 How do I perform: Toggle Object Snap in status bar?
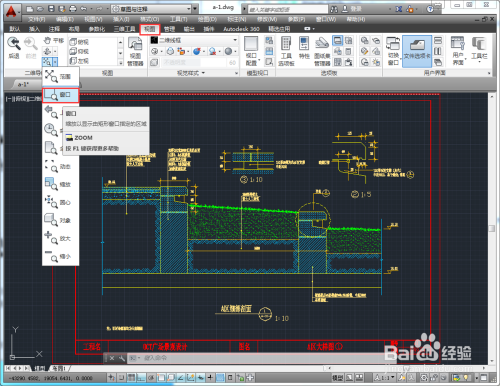point(161,378)
